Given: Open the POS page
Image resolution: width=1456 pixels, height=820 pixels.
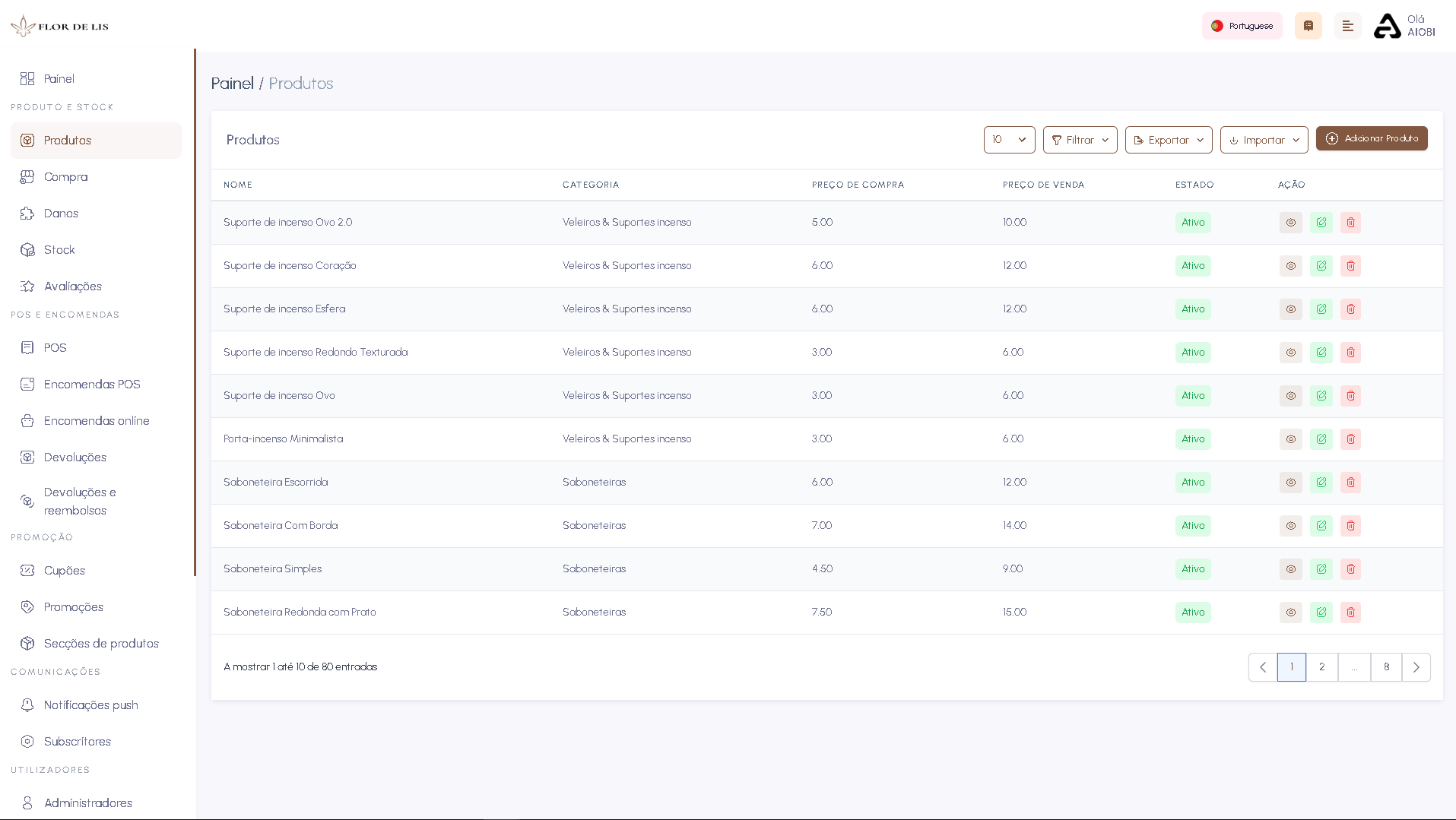Looking at the screenshot, I should pyautogui.click(x=54, y=347).
